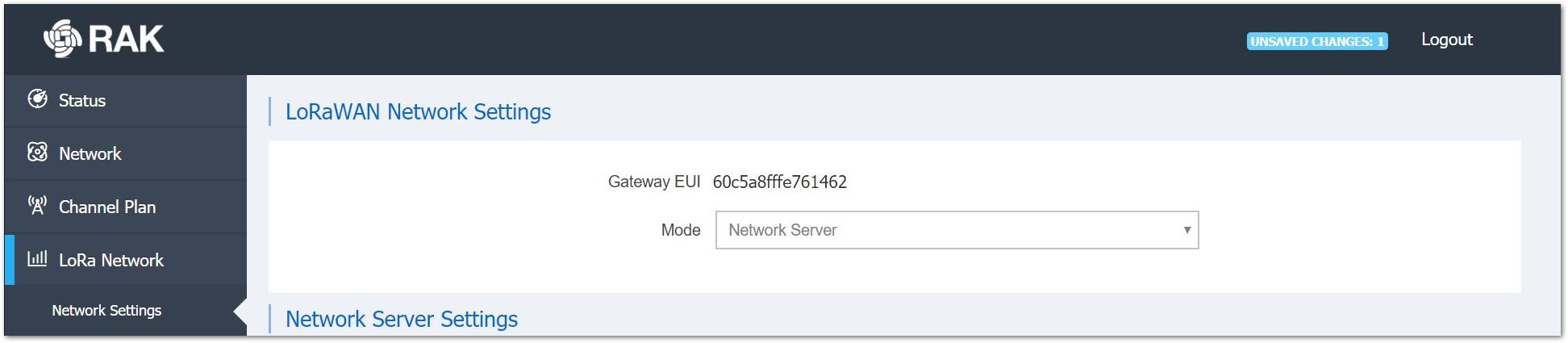
Task: Click the LoRa Network bar chart icon
Action: tap(37, 258)
